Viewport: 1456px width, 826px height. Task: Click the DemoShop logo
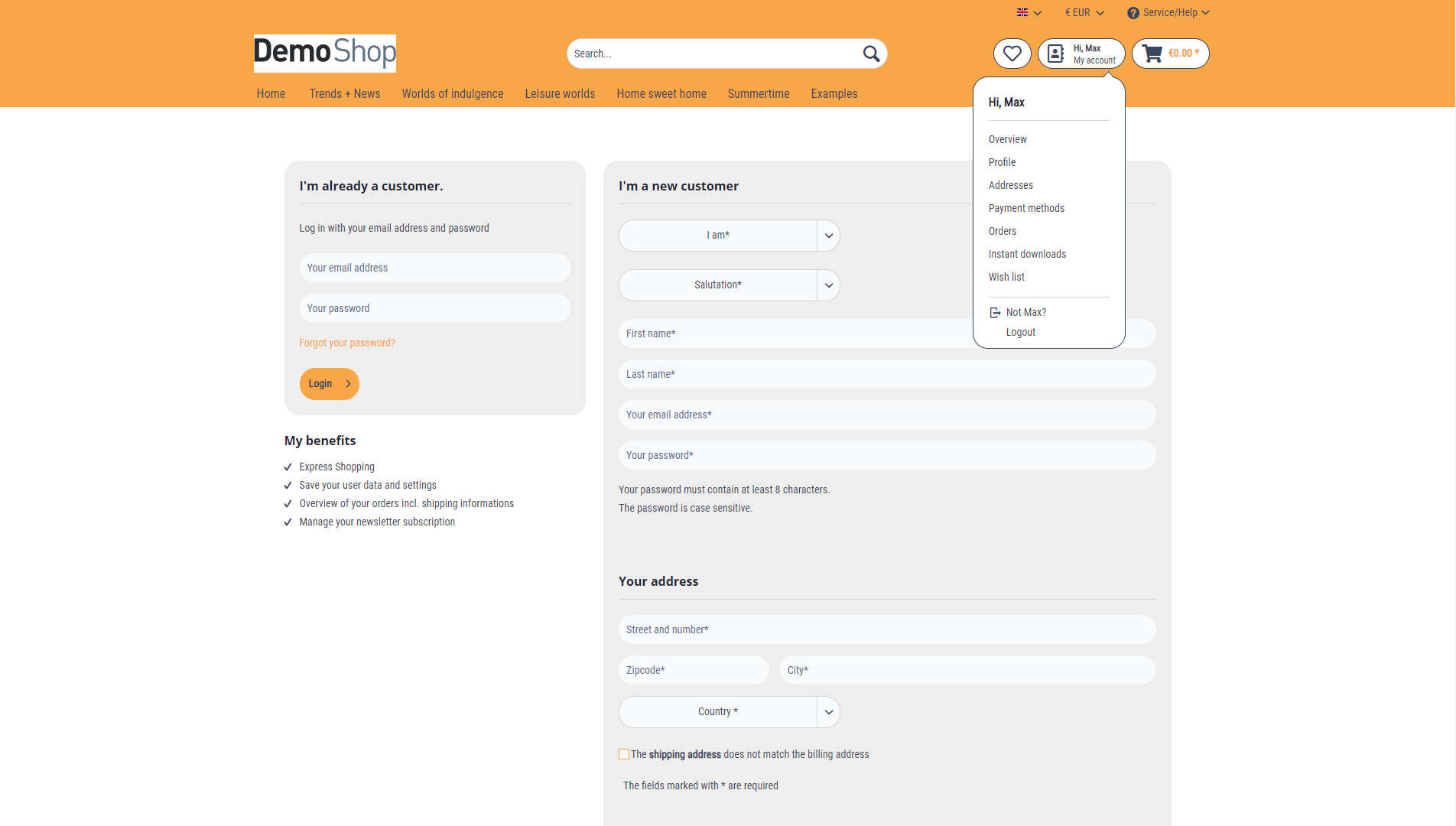325,54
